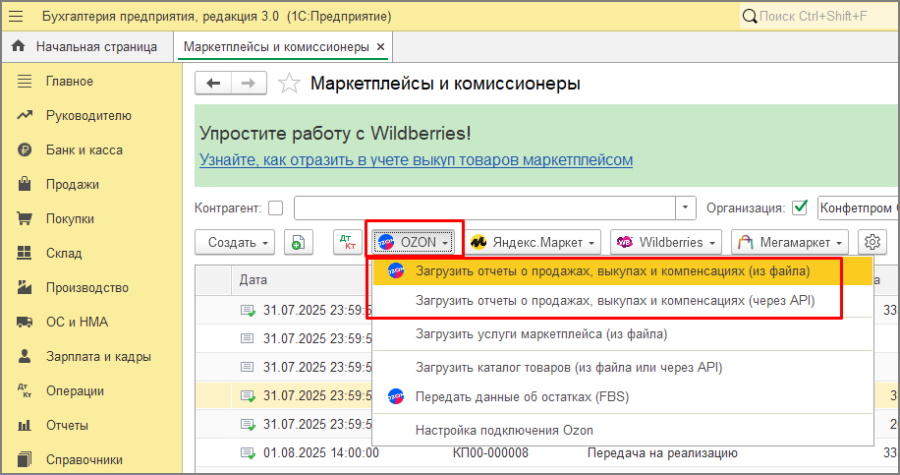Click the search magnifier icon
The width and height of the screenshot is (900, 475).
click(x=749, y=16)
